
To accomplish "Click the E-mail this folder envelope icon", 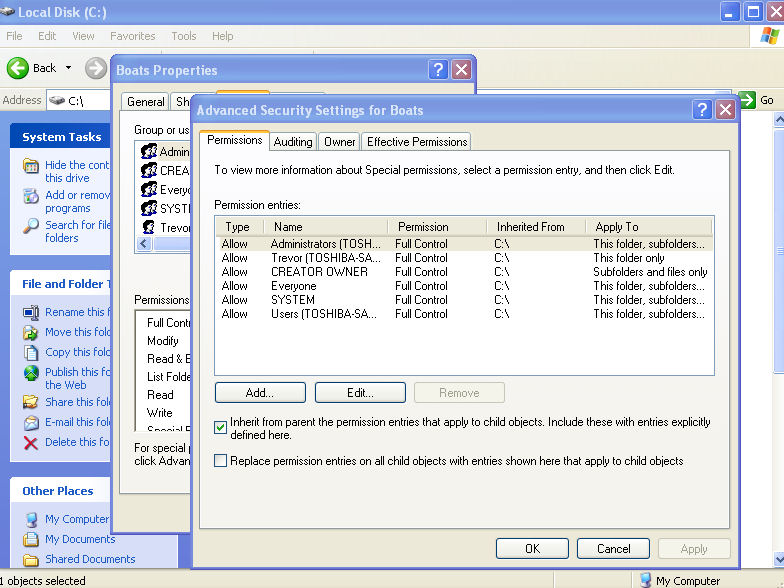I will pyautogui.click(x=31, y=422).
